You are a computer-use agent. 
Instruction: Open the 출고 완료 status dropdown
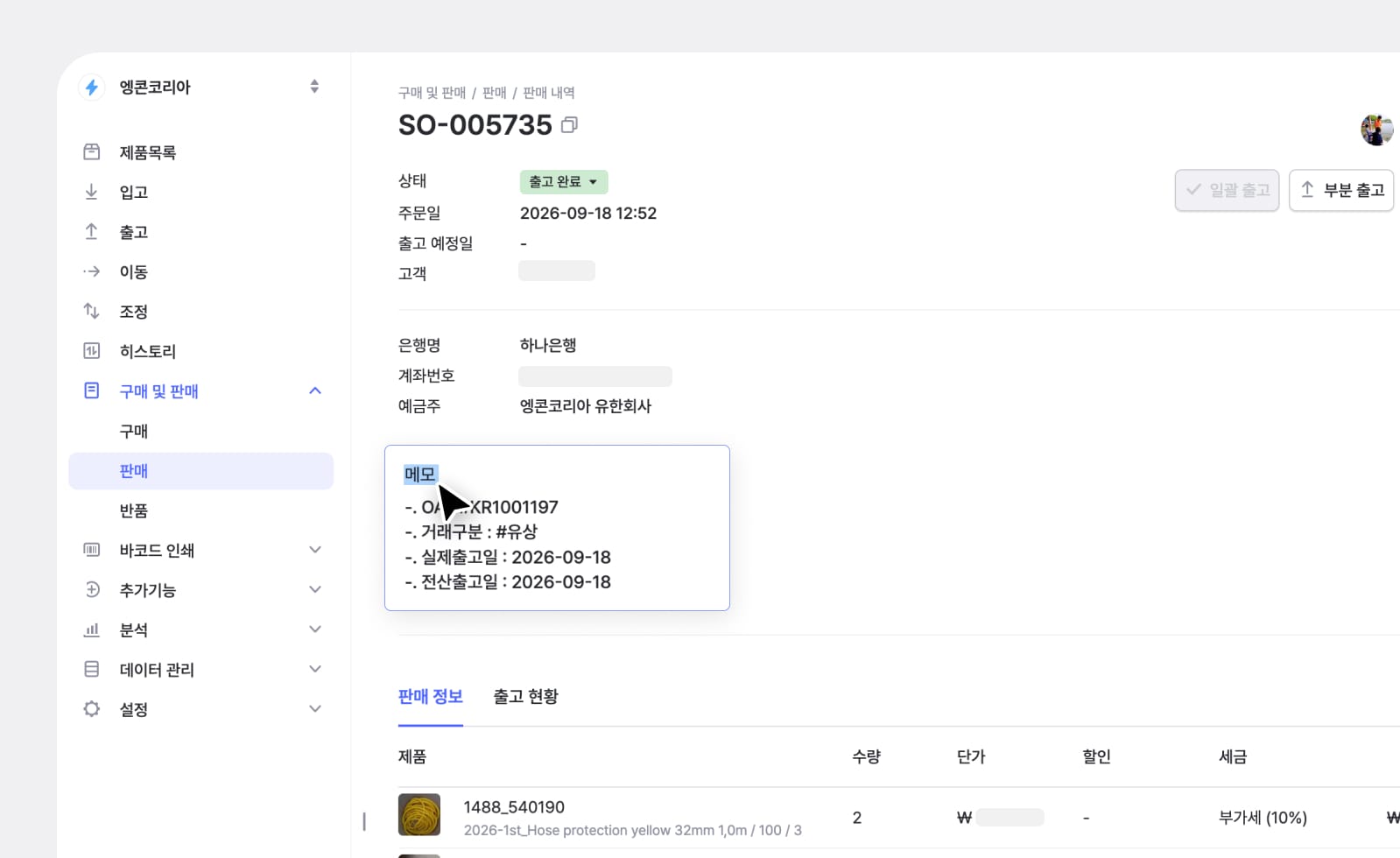564,182
